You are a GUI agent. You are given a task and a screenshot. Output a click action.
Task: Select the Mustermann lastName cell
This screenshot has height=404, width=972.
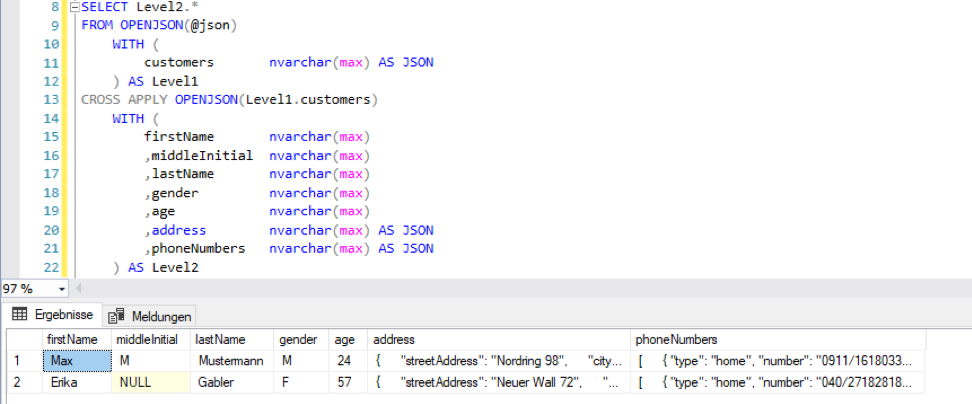[232, 360]
